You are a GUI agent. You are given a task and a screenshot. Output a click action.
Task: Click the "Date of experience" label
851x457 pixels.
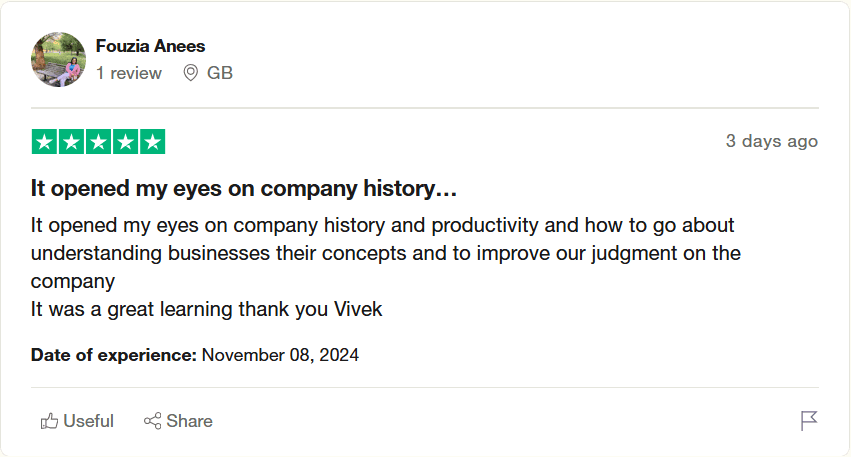pyautogui.click(x=114, y=355)
